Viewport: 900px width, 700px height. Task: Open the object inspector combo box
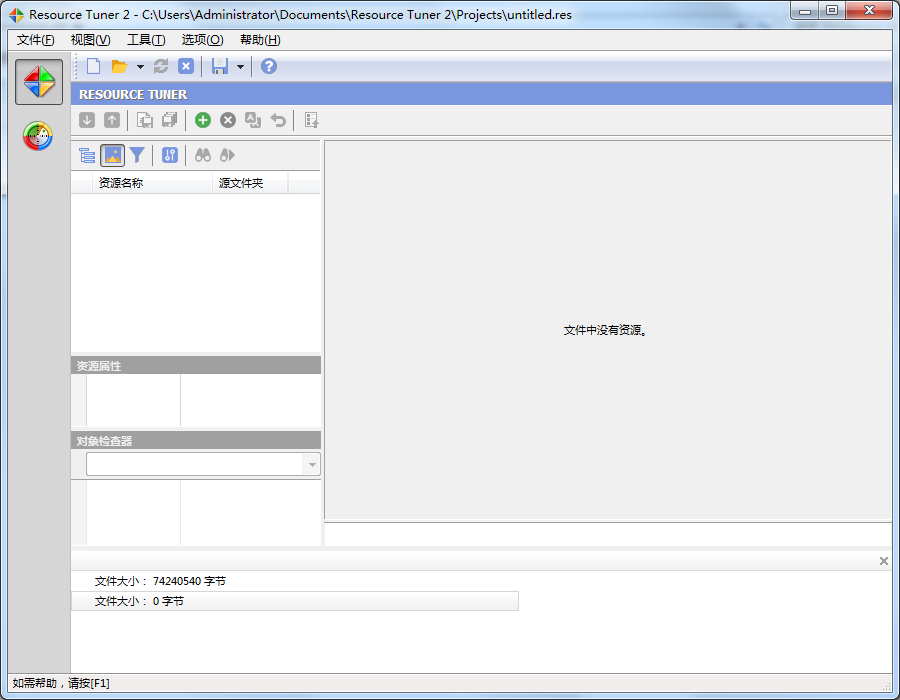pos(203,464)
